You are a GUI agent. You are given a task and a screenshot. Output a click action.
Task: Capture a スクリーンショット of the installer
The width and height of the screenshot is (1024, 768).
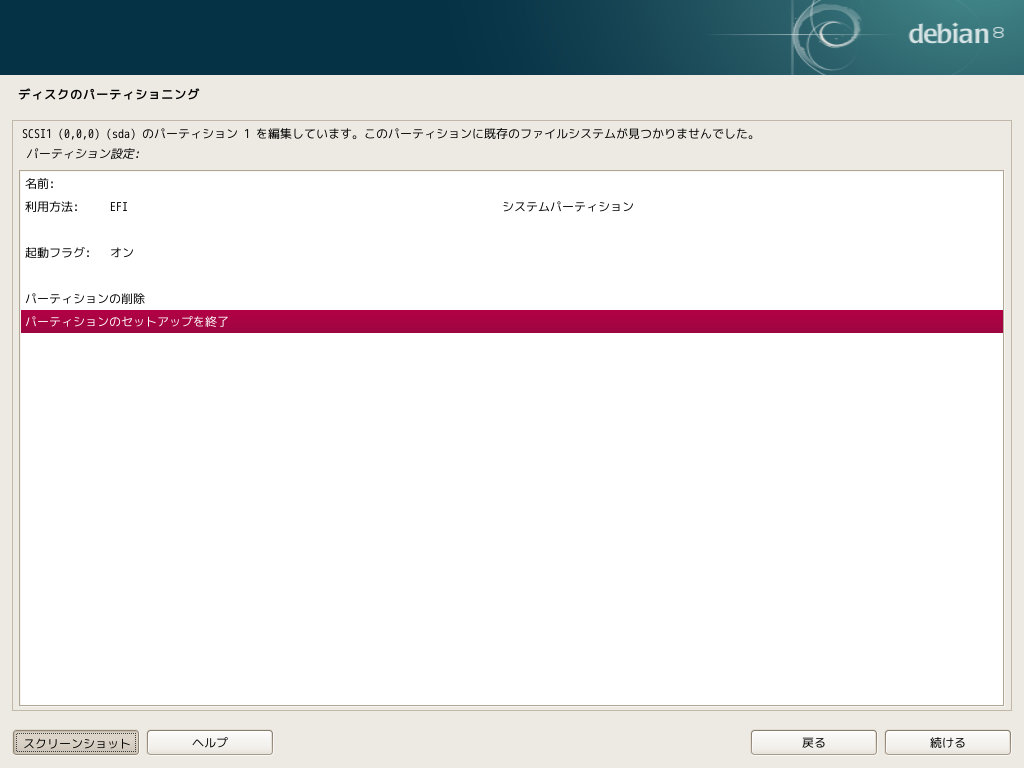point(75,742)
